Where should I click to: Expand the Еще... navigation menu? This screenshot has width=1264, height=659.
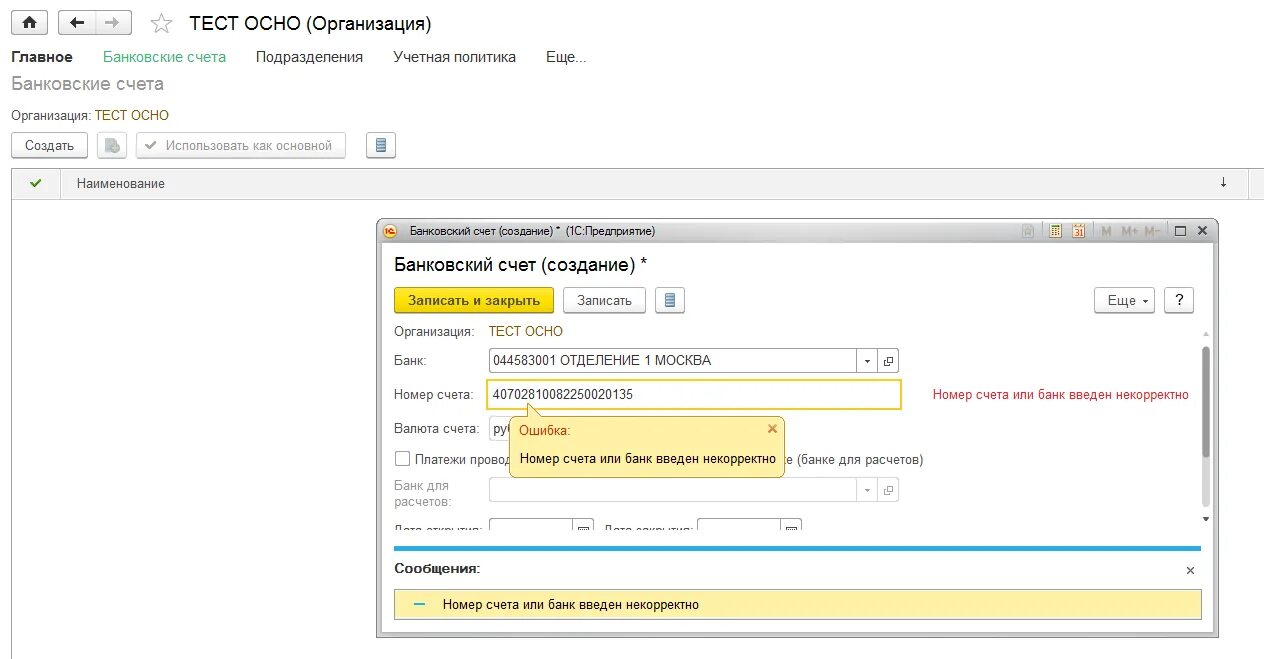tap(566, 57)
